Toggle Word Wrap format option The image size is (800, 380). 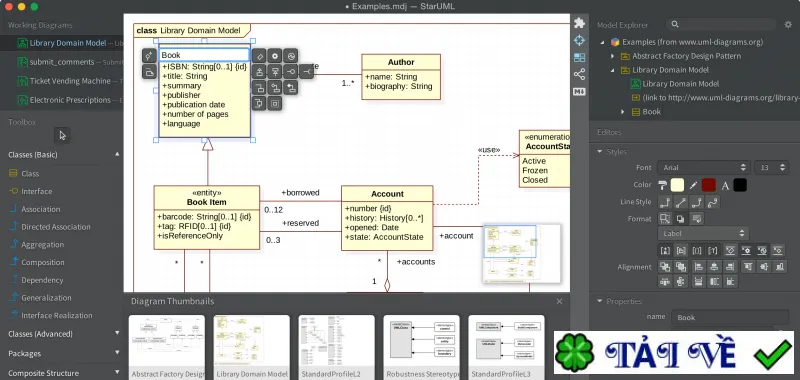point(697,218)
